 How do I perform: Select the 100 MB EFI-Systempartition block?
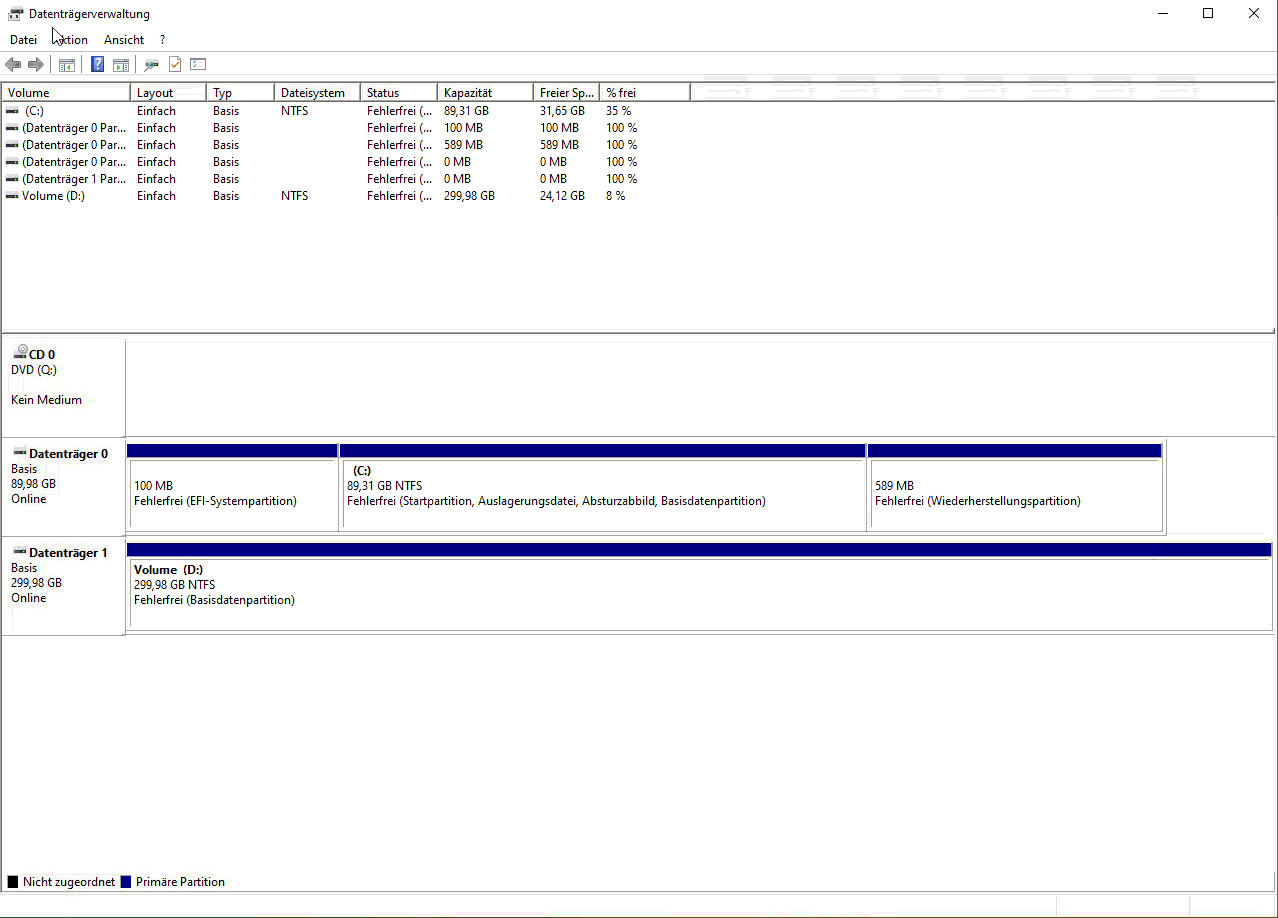tap(233, 494)
